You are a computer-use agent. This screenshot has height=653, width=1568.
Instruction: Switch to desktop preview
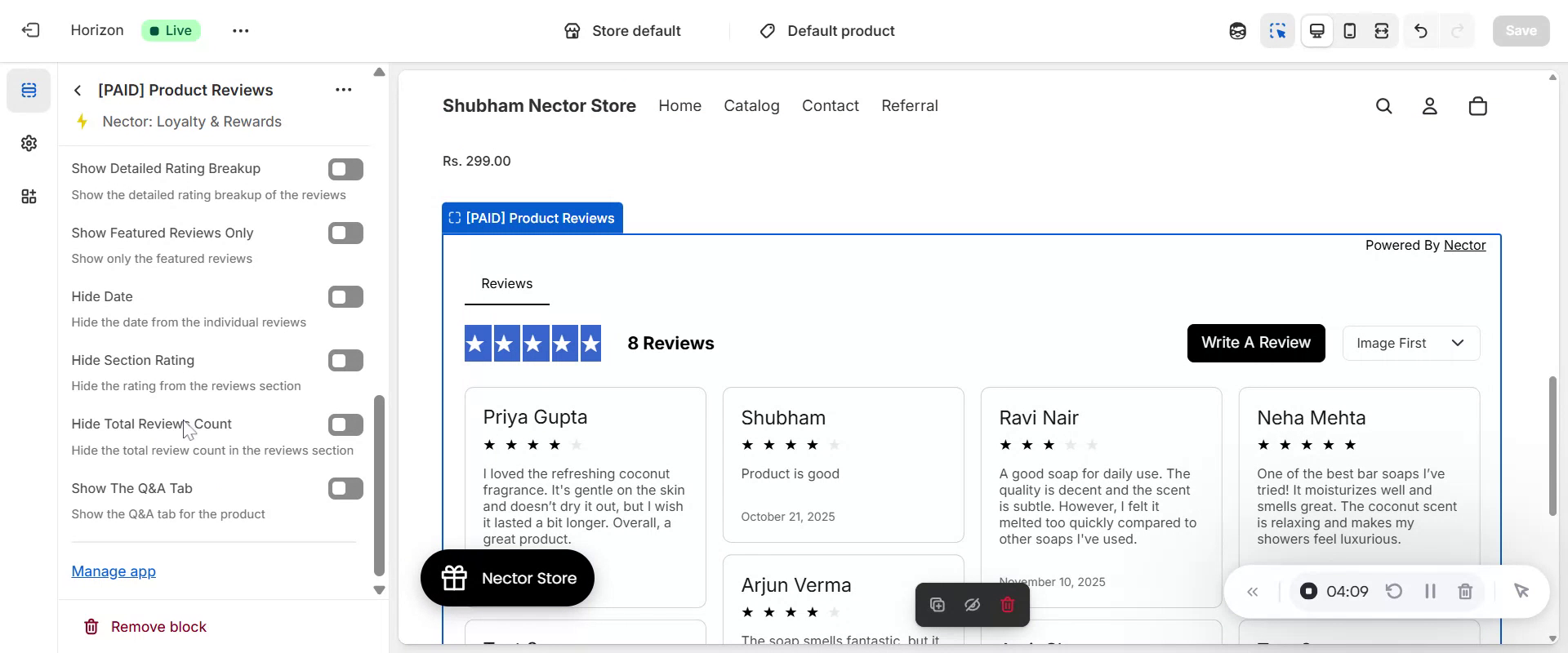pos(1317,31)
